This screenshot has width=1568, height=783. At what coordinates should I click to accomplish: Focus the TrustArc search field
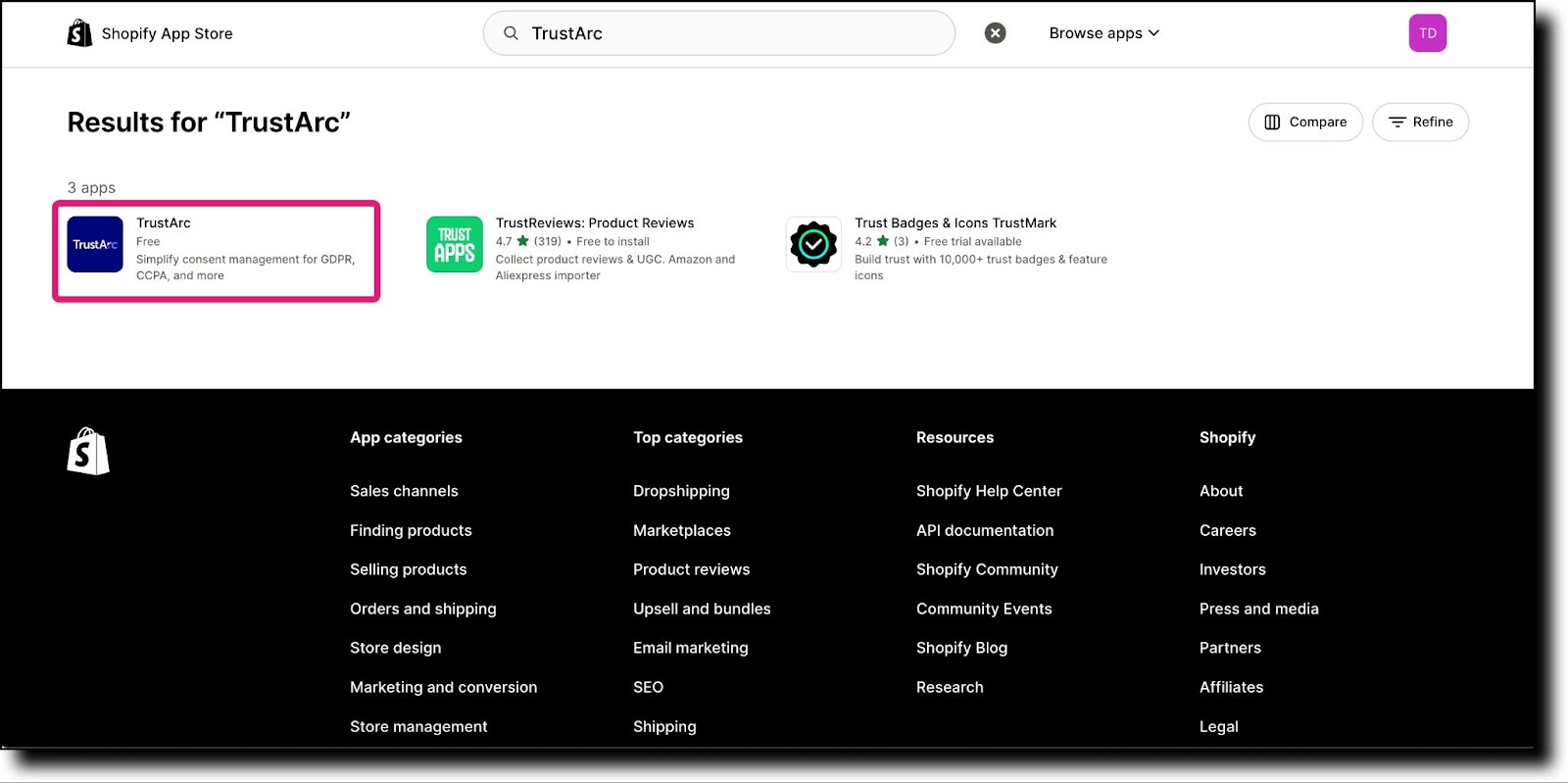tap(719, 33)
